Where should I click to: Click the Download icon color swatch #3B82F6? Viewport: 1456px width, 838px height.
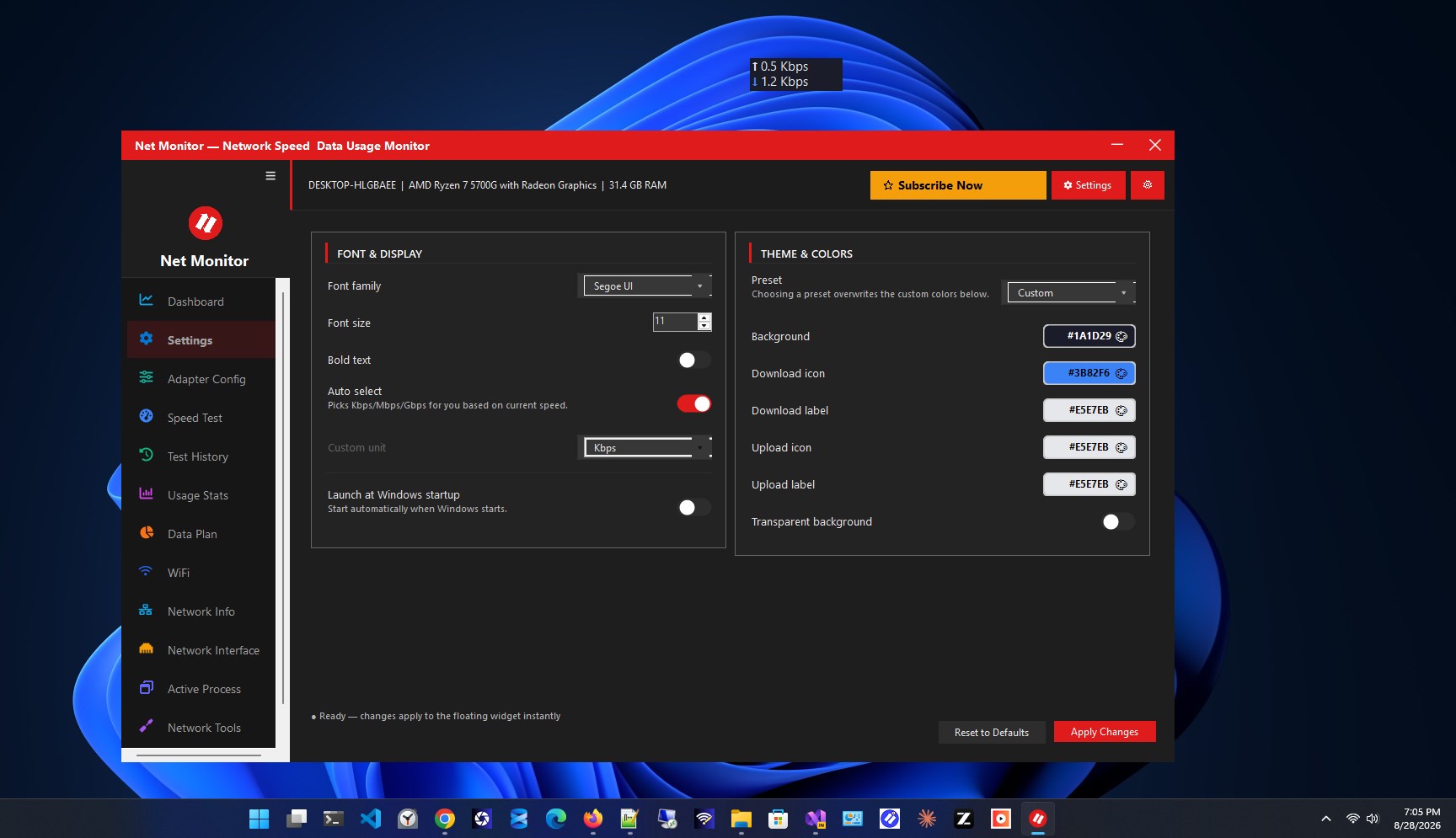pos(1089,373)
